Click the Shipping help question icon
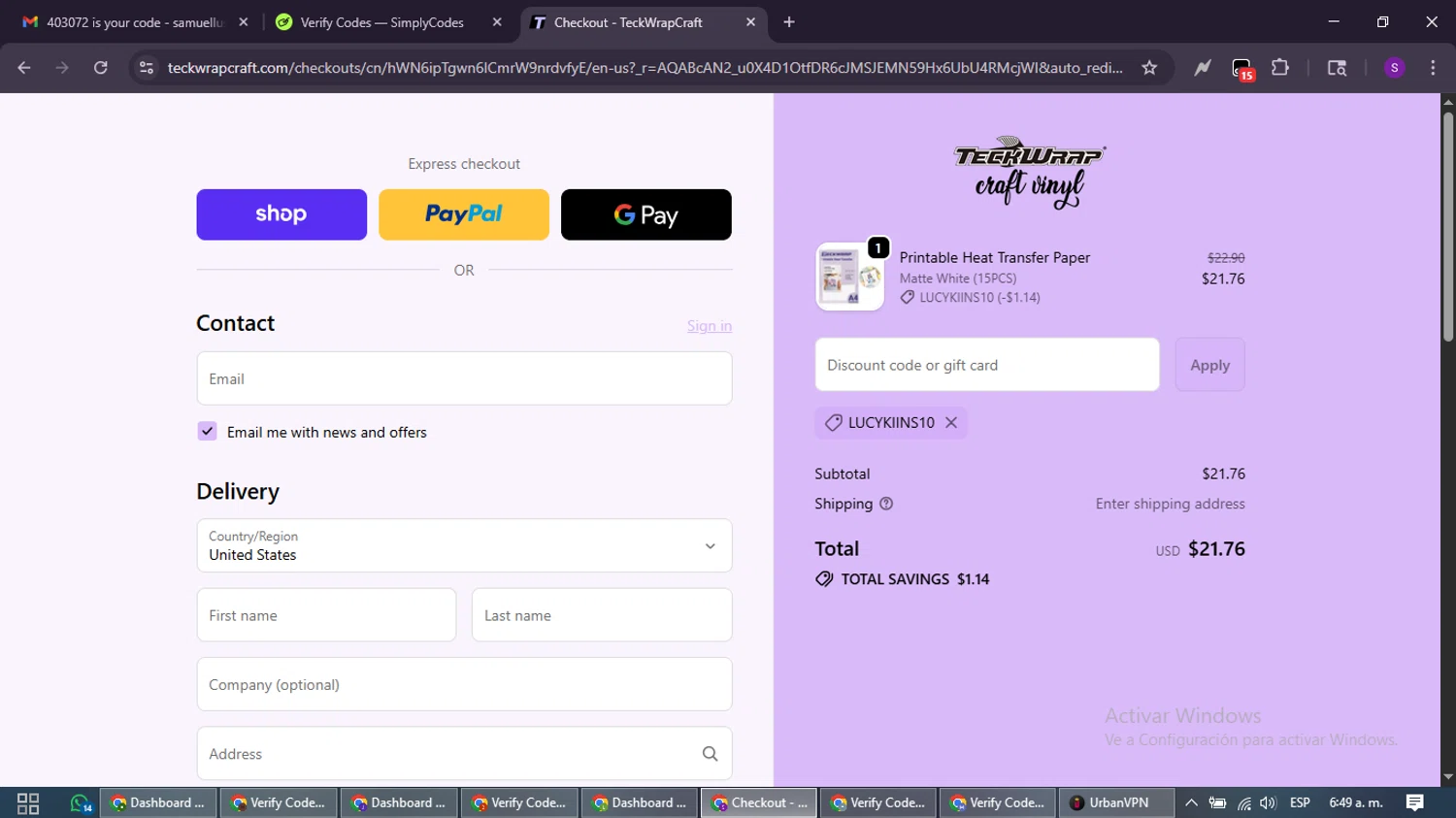The image size is (1456, 818). coord(886,504)
